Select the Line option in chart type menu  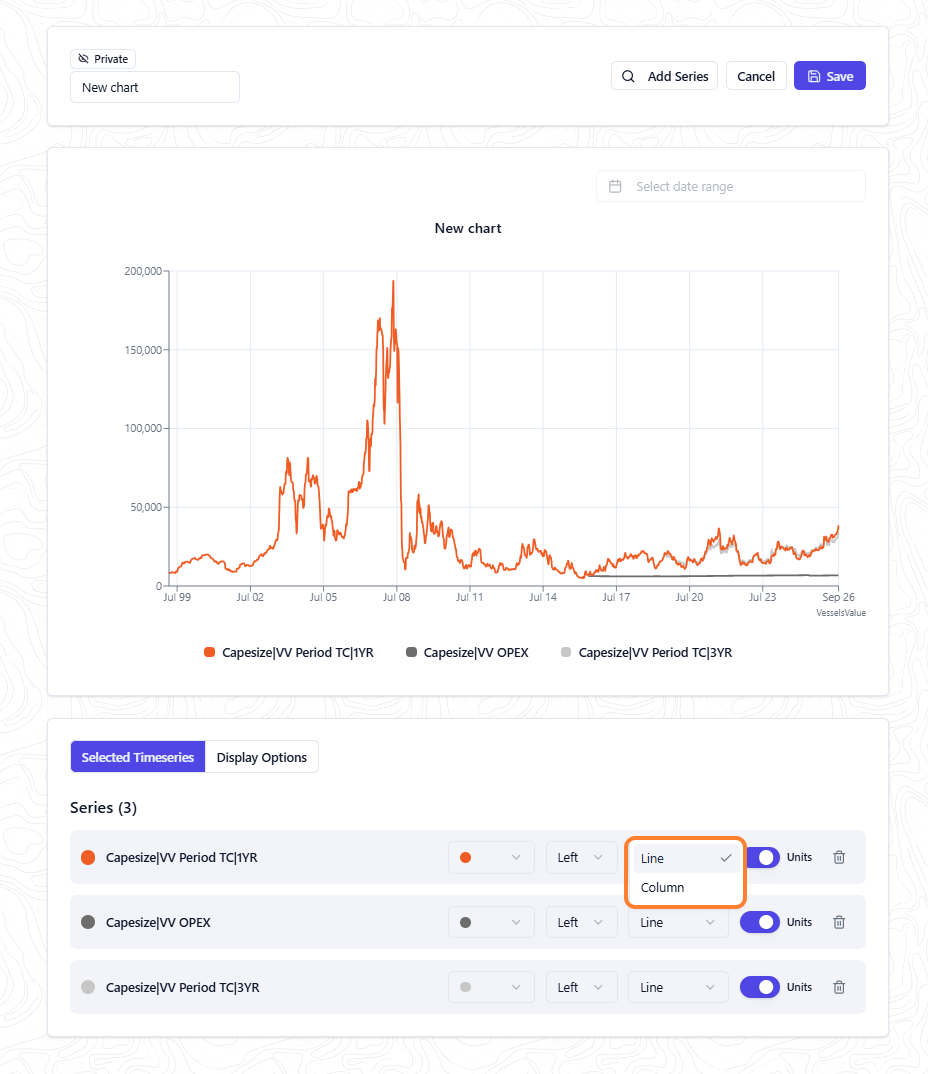pyautogui.click(x=686, y=858)
